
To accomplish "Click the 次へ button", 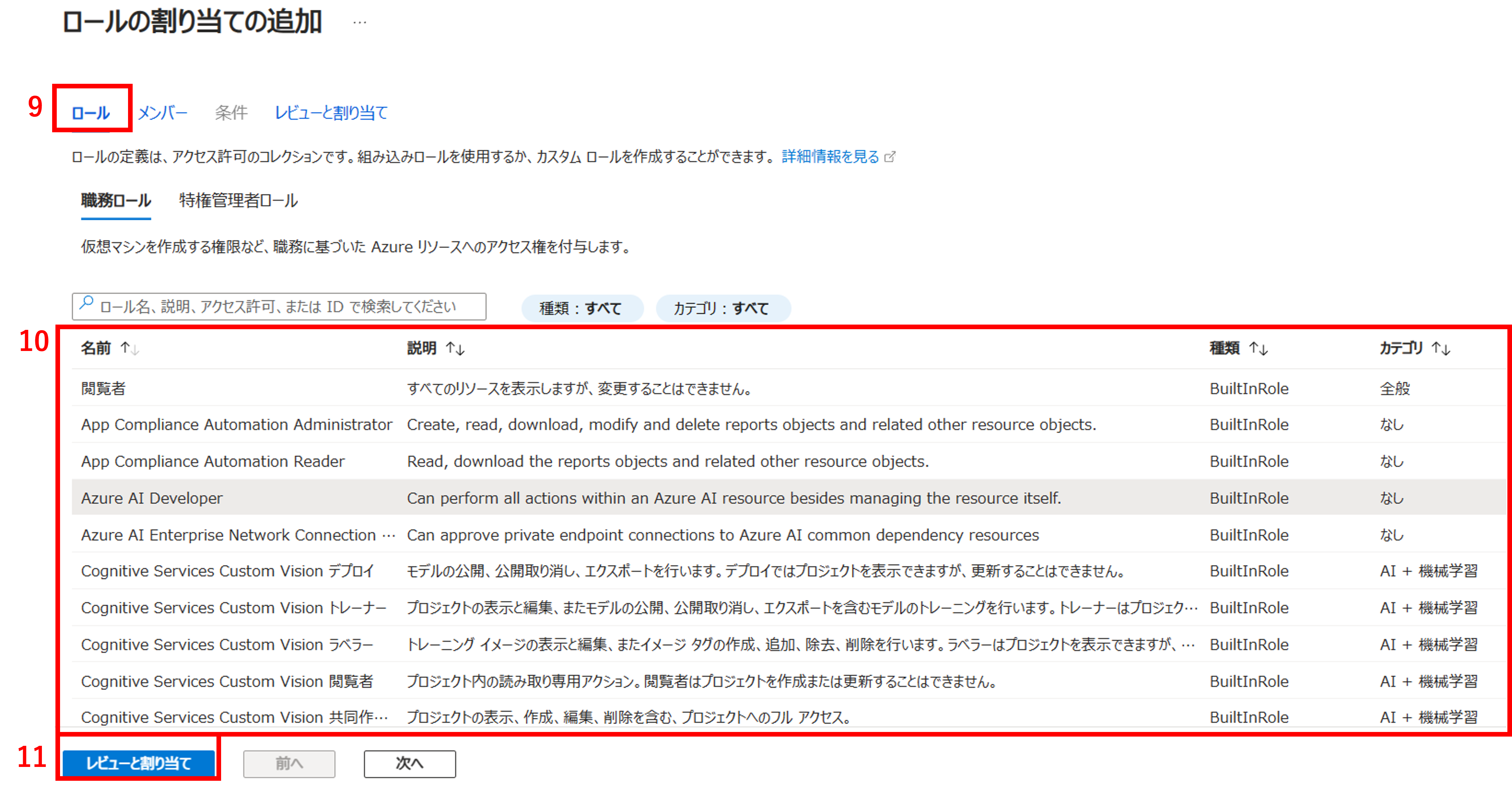I will point(410,763).
